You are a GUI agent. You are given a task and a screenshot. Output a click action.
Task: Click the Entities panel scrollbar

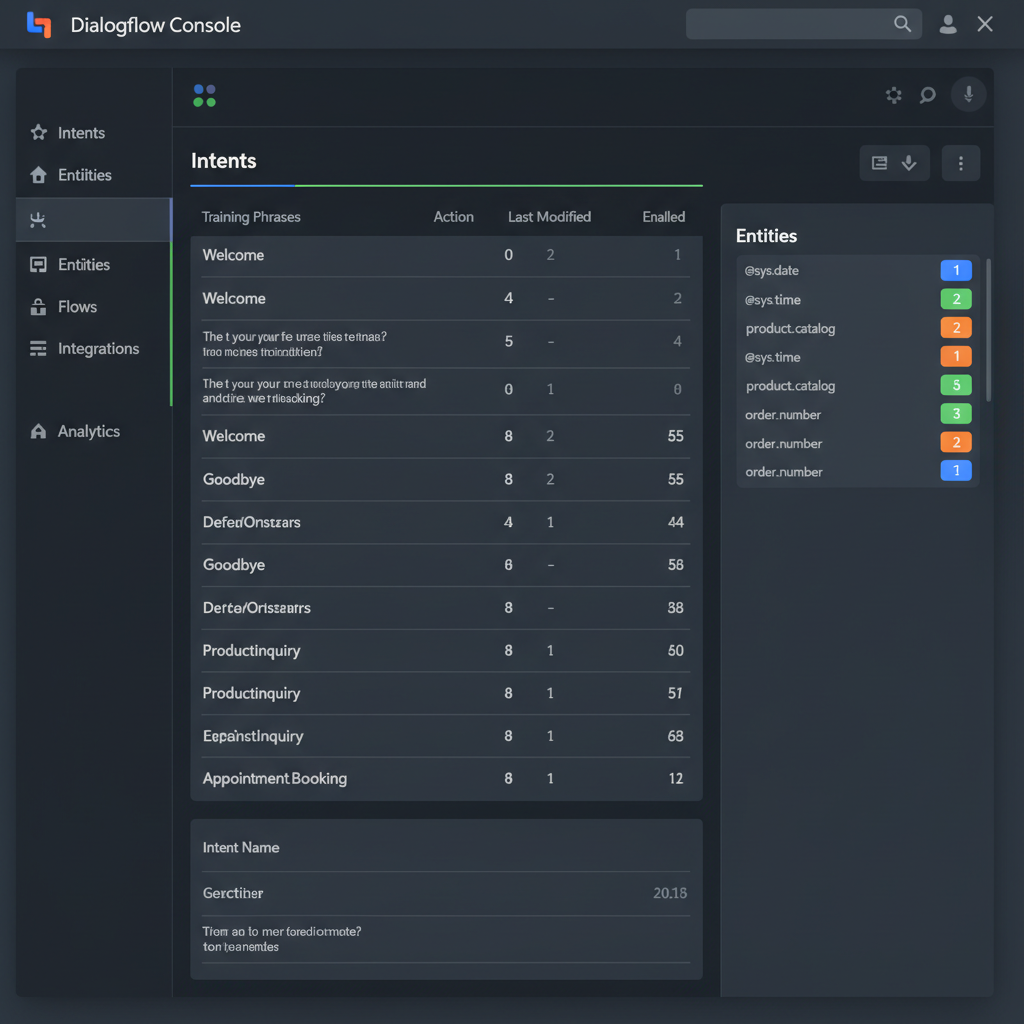click(988, 330)
